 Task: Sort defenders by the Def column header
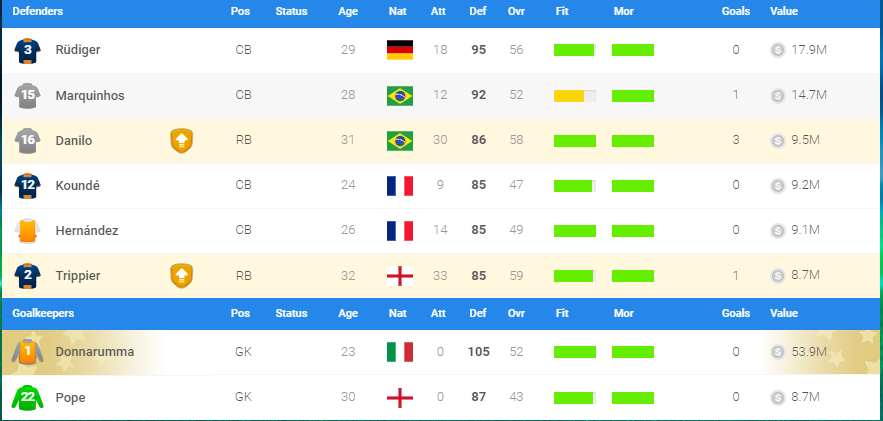(x=478, y=11)
